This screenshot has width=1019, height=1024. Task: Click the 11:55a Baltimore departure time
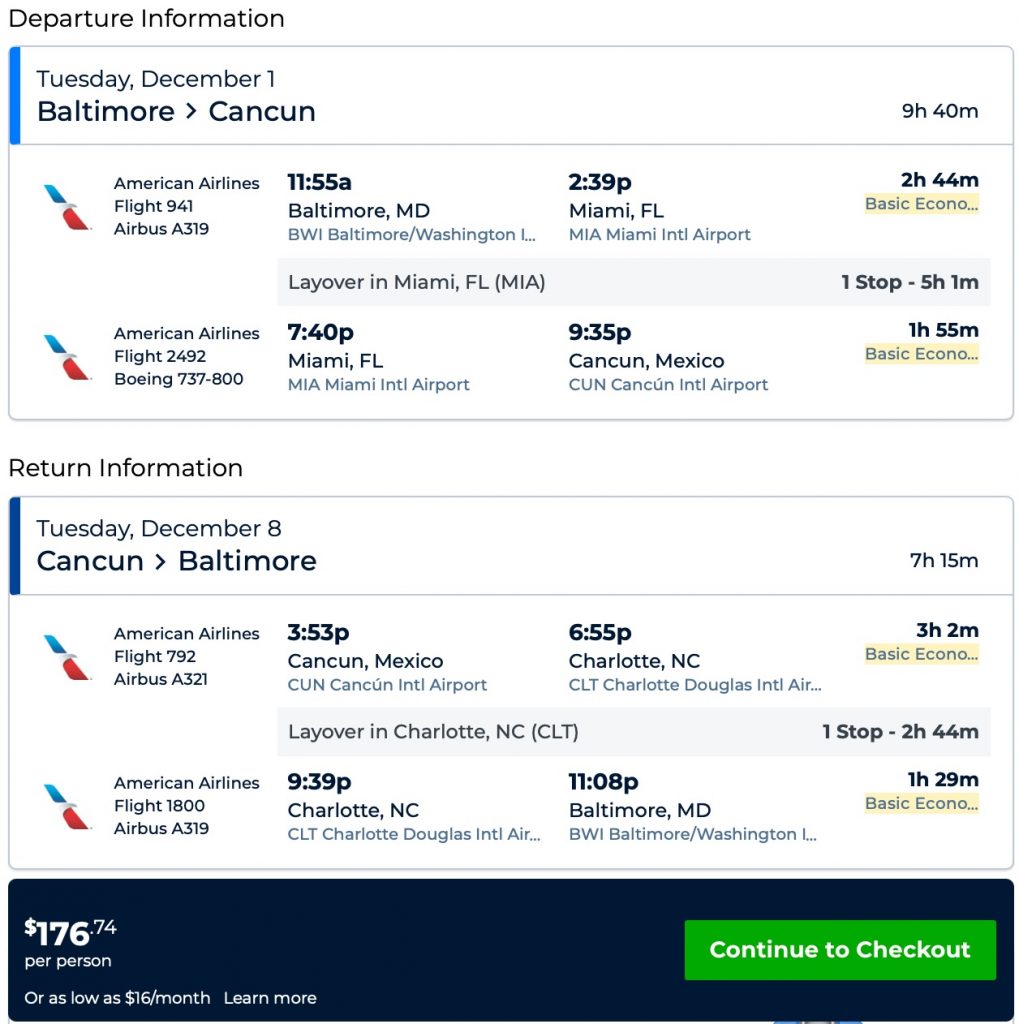coord(319,182)
